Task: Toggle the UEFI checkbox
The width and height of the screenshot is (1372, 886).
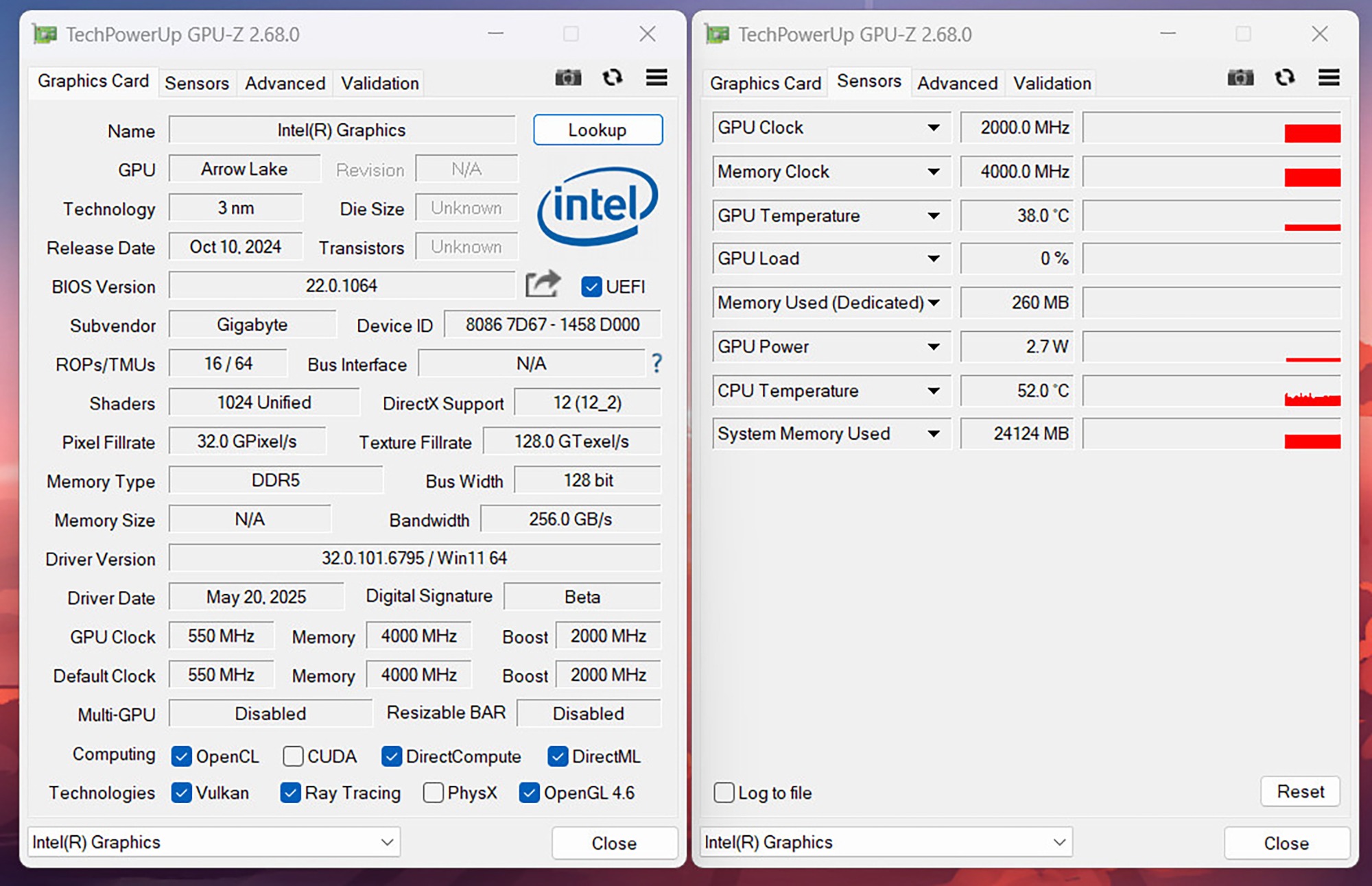Action: coord(591,287)
